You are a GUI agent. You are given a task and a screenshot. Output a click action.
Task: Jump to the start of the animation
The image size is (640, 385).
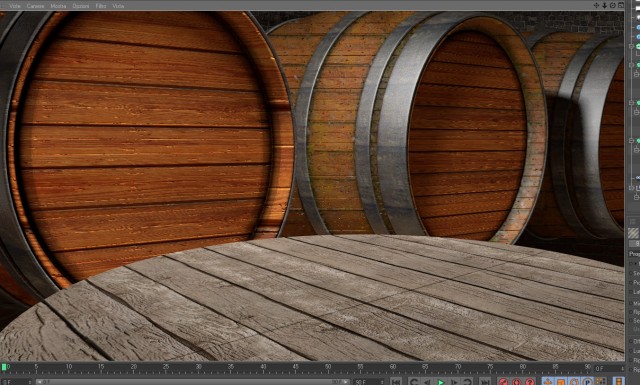396,382
